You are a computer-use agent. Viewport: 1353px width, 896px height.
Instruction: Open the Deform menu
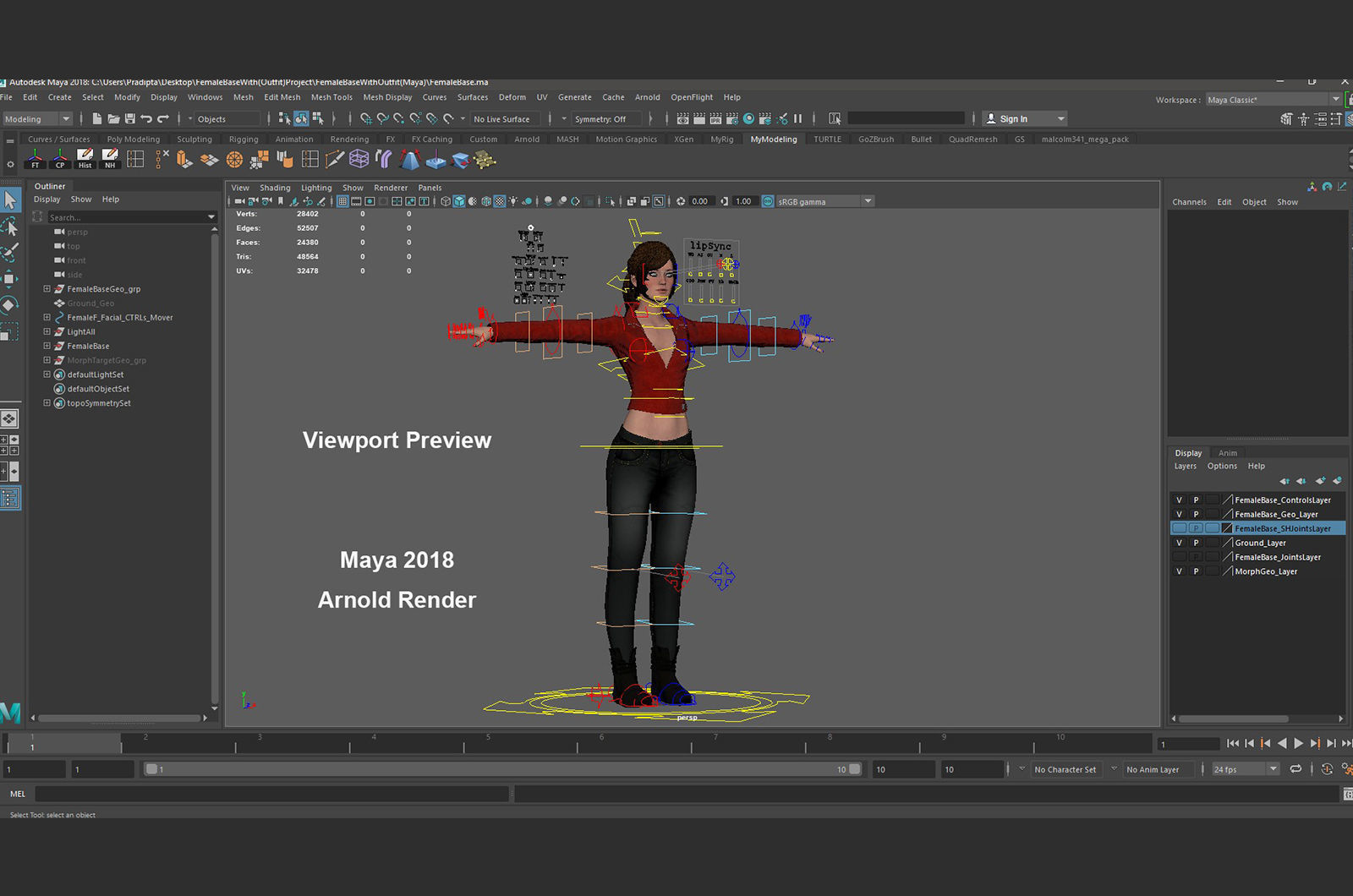click(x=512, y=97)
